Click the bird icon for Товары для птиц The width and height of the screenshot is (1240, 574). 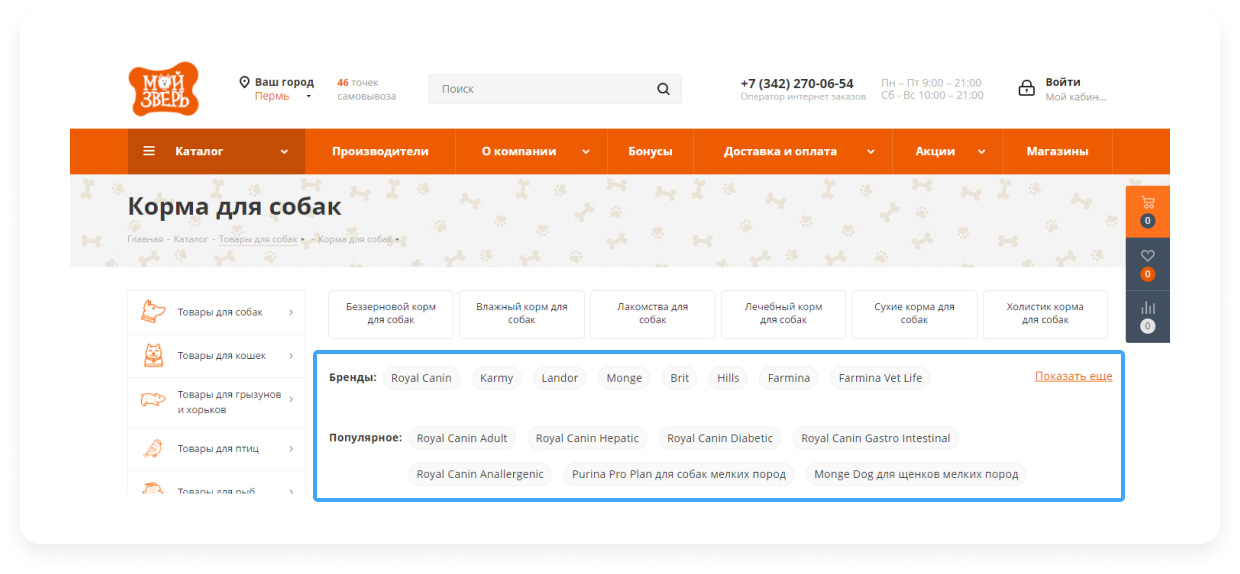tap(153, 448)
